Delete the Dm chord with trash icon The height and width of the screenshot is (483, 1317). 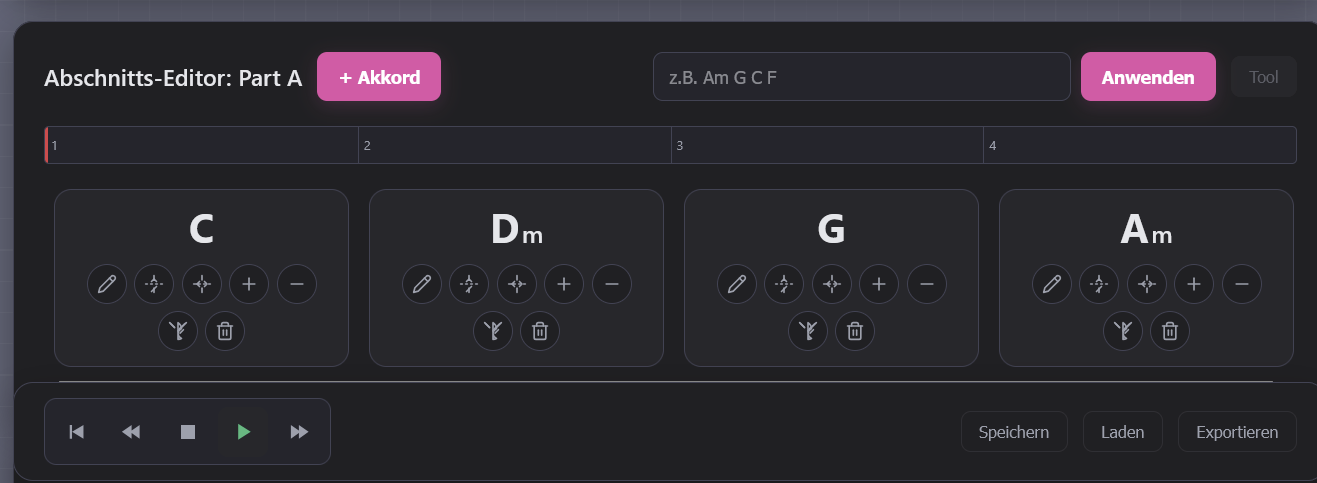540,331
